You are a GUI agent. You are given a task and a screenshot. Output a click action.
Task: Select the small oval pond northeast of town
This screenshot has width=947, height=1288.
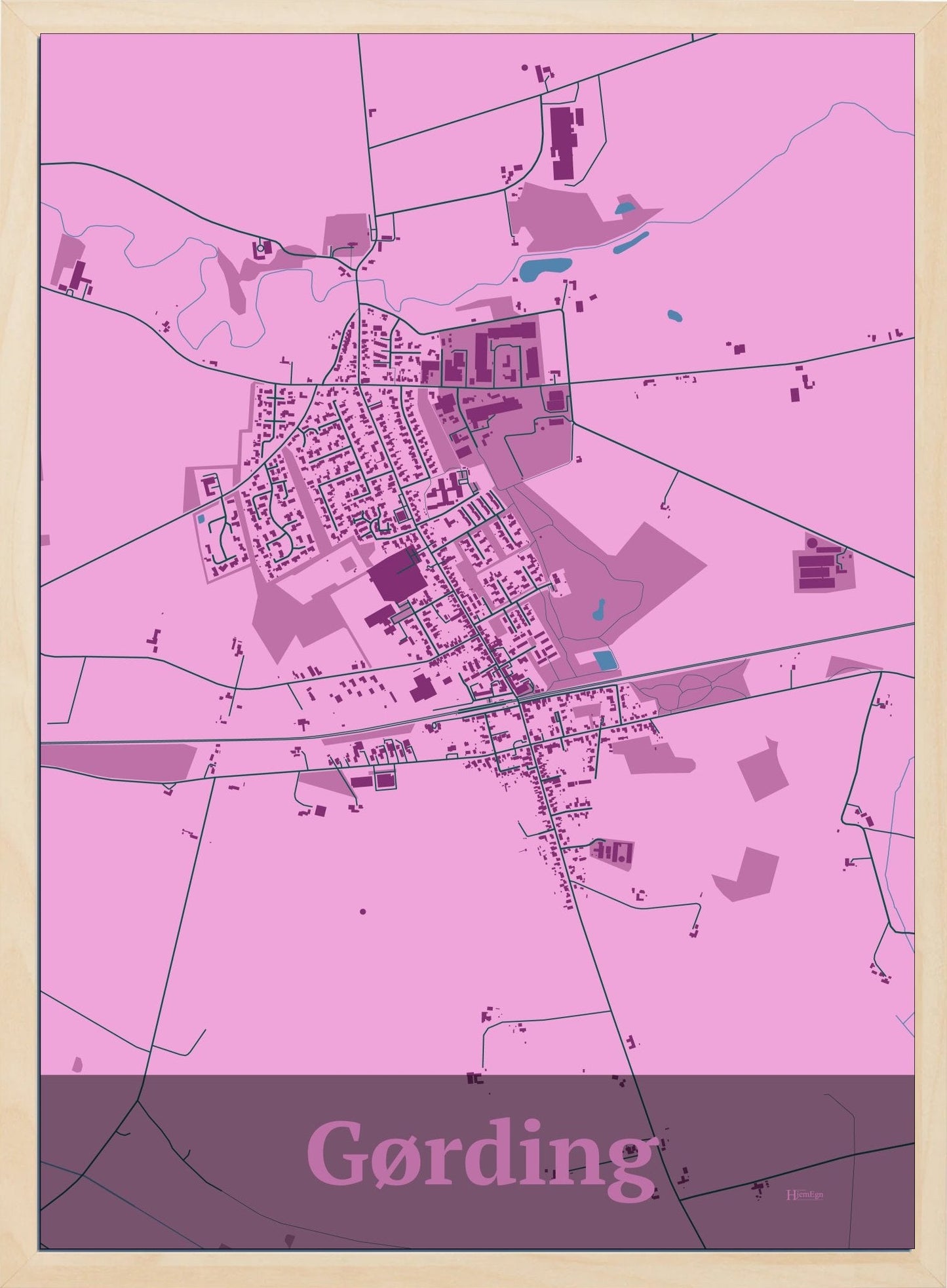pyautogui.click(x=674, y=316)
